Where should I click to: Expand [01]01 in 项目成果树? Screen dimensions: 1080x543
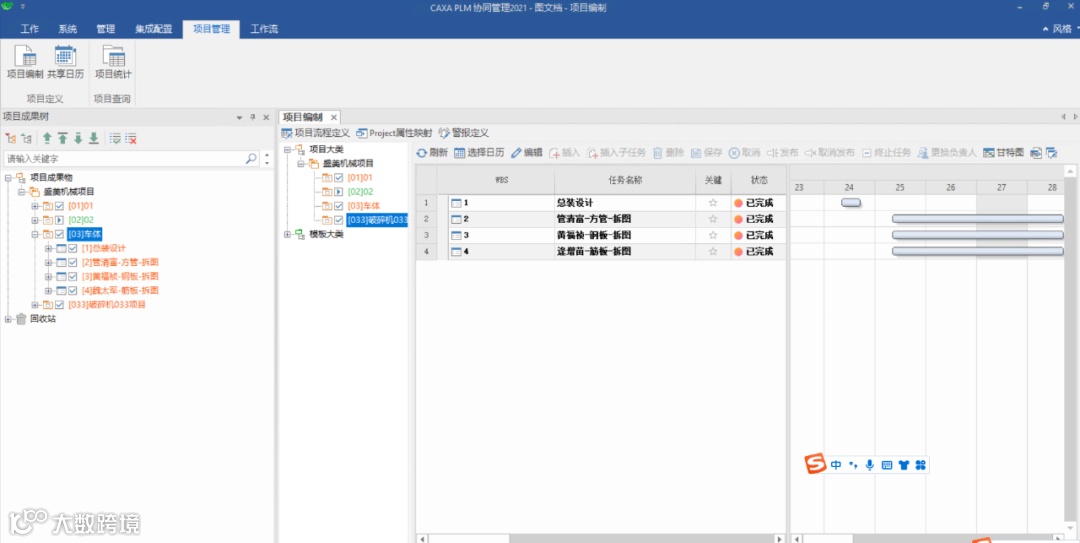coord(35,206)
